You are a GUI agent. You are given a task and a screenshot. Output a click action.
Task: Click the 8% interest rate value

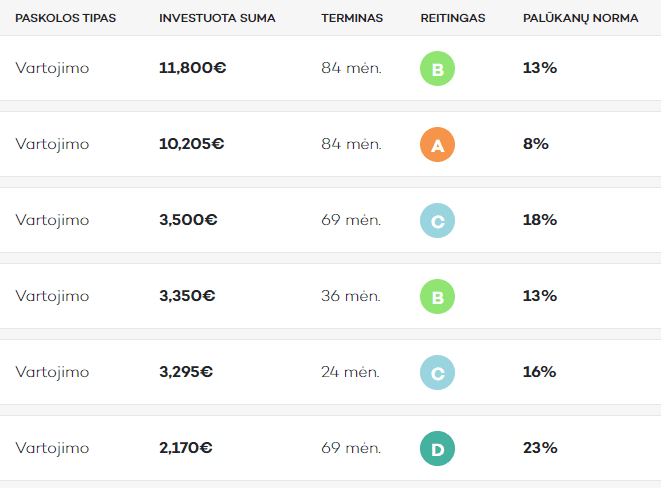pyautogui.click(x=536, y=144)
